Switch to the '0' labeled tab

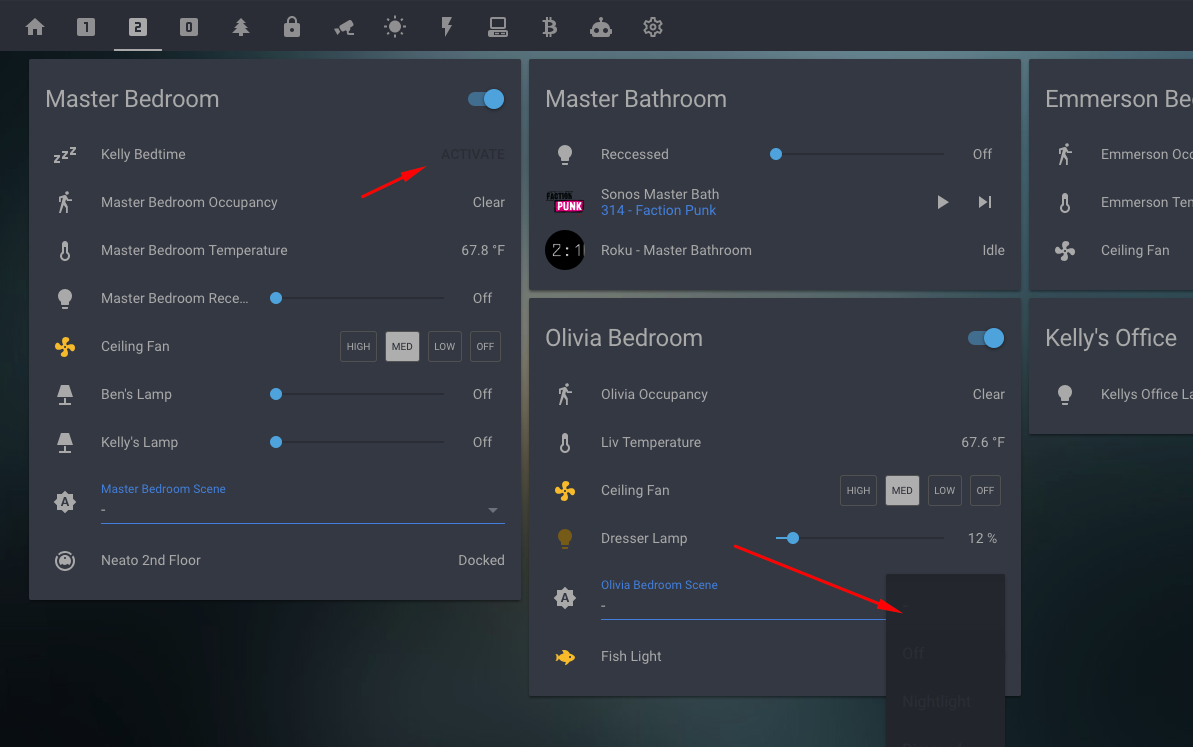coord(189,27)
